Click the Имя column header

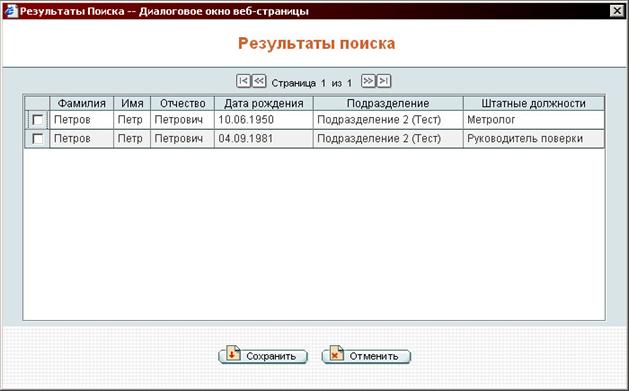(x=132, y=103)
